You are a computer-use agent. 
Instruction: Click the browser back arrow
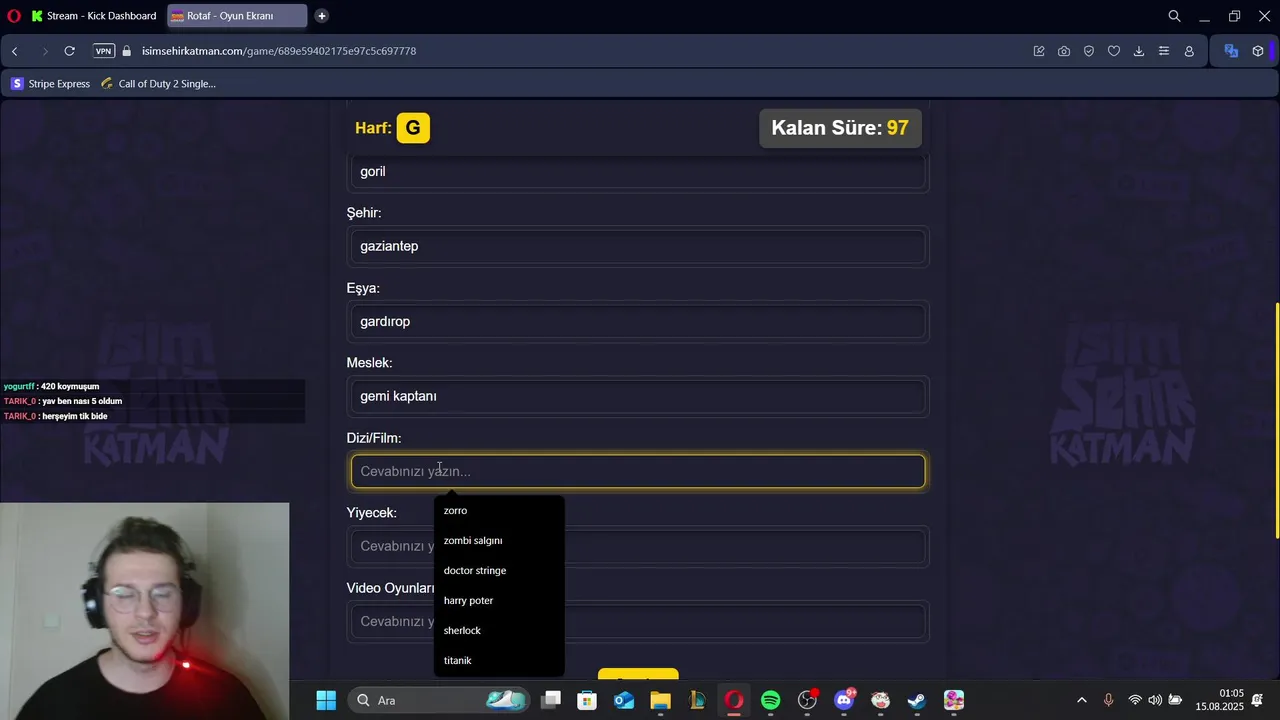[15, 51]
